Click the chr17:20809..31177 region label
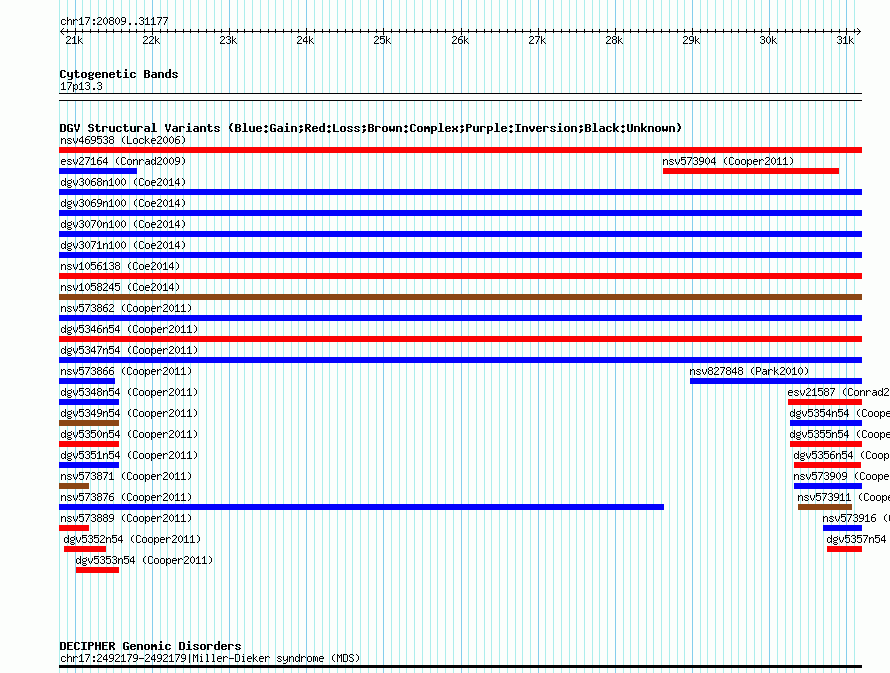The height and width of the screenshot is (673, 890). tap(114, 22)
